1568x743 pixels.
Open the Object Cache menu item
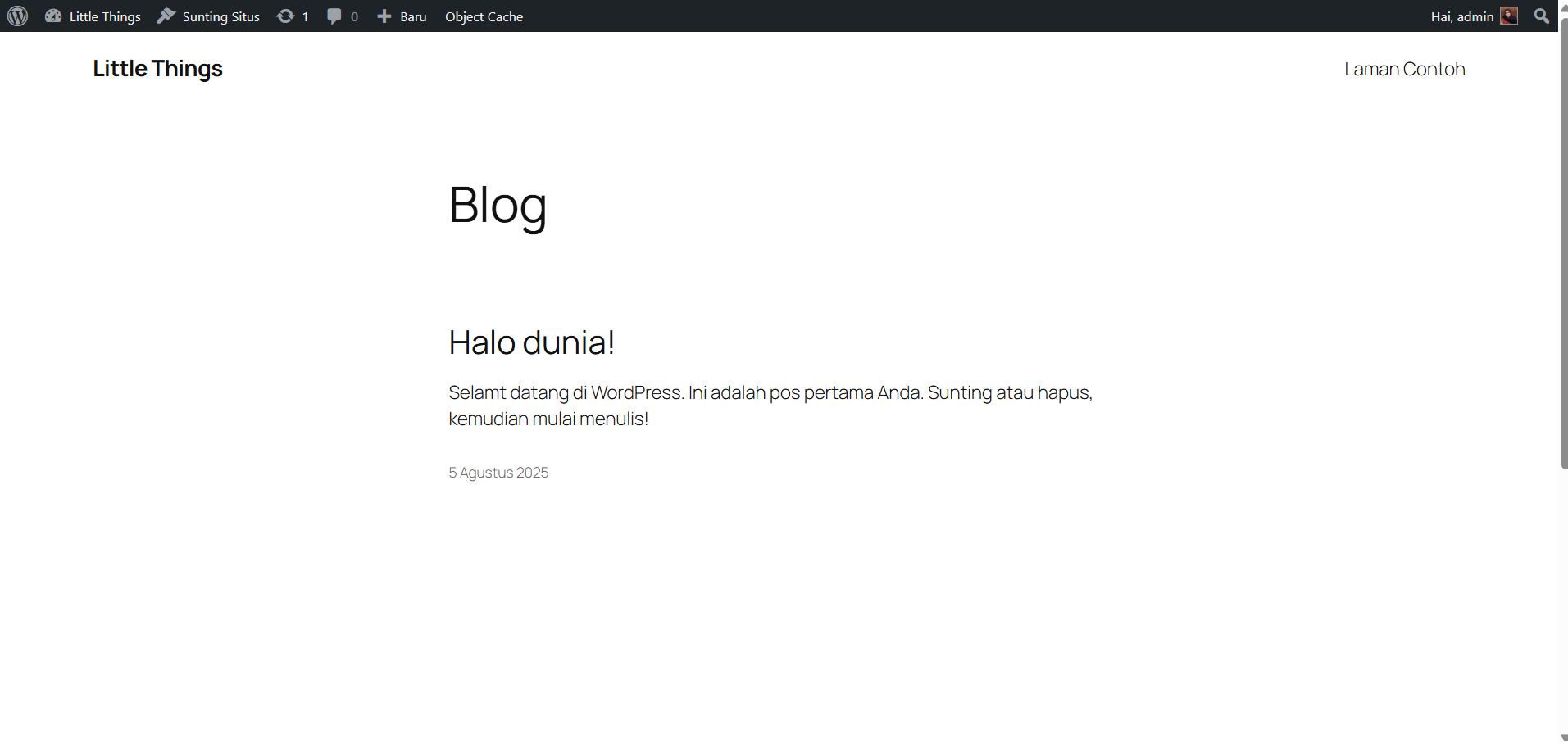click(x=484, y=16)
